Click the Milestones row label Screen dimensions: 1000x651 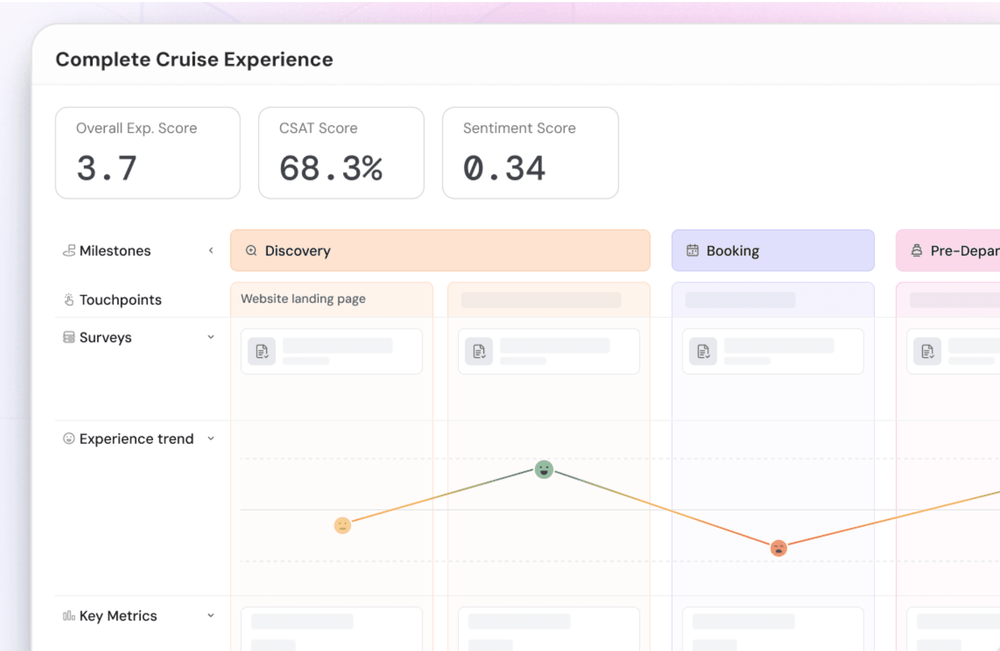coord(115,251)
